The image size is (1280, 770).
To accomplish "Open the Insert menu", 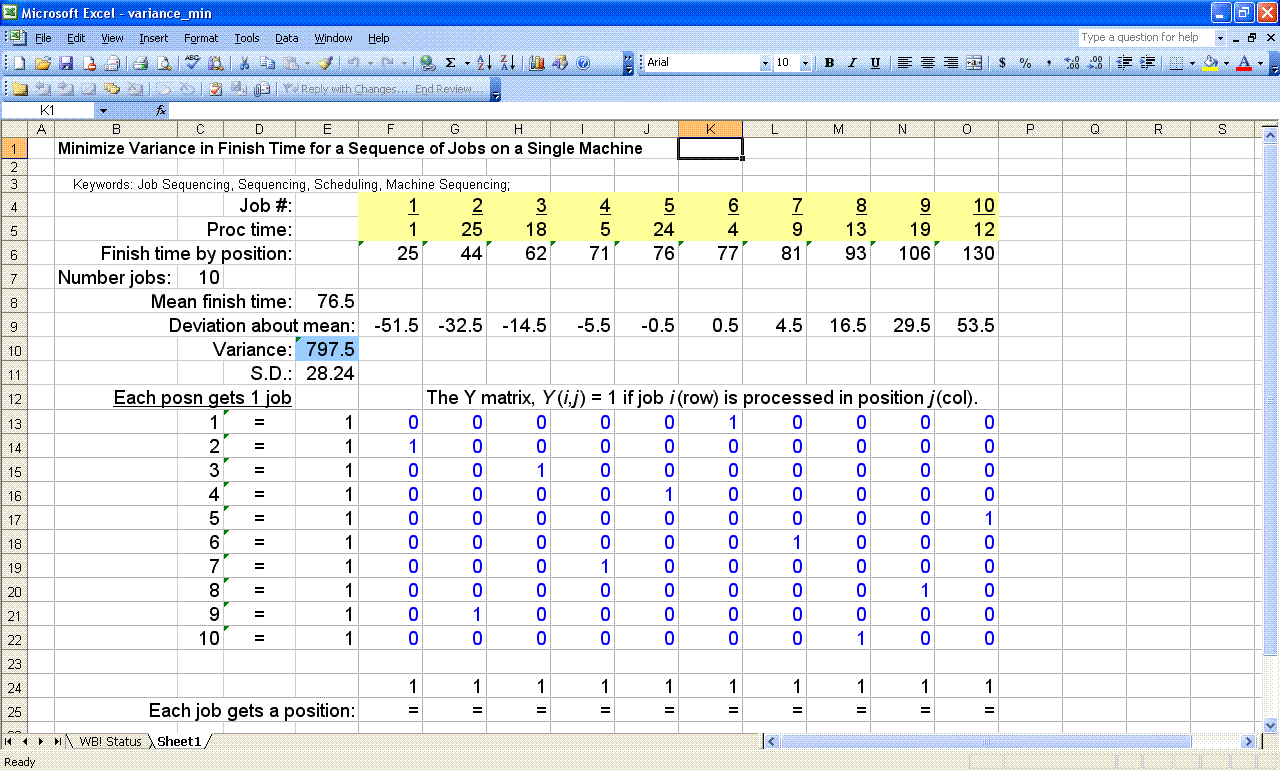I will point(154,38).
